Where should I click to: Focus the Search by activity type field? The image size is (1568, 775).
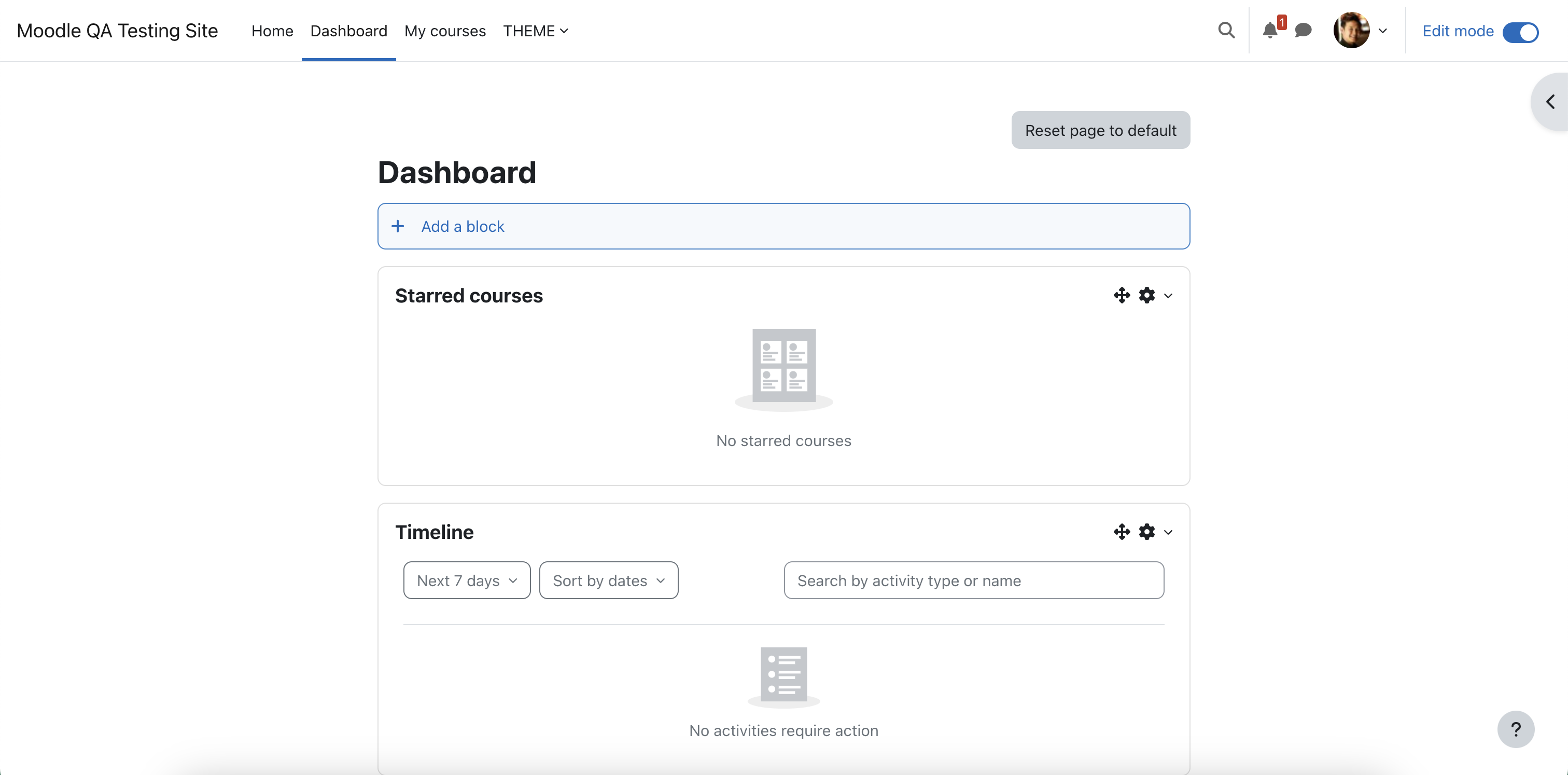coord(974,581)
